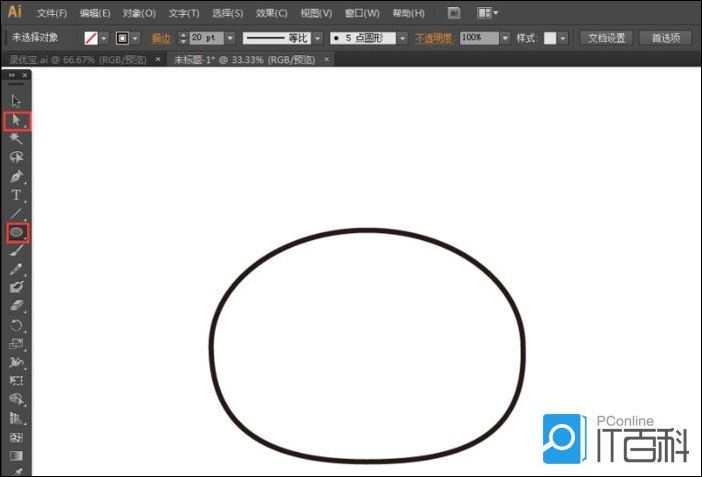Click the 样式 graphic style swatch
Screen dimensions: 702x477
(x=550, y=39)
